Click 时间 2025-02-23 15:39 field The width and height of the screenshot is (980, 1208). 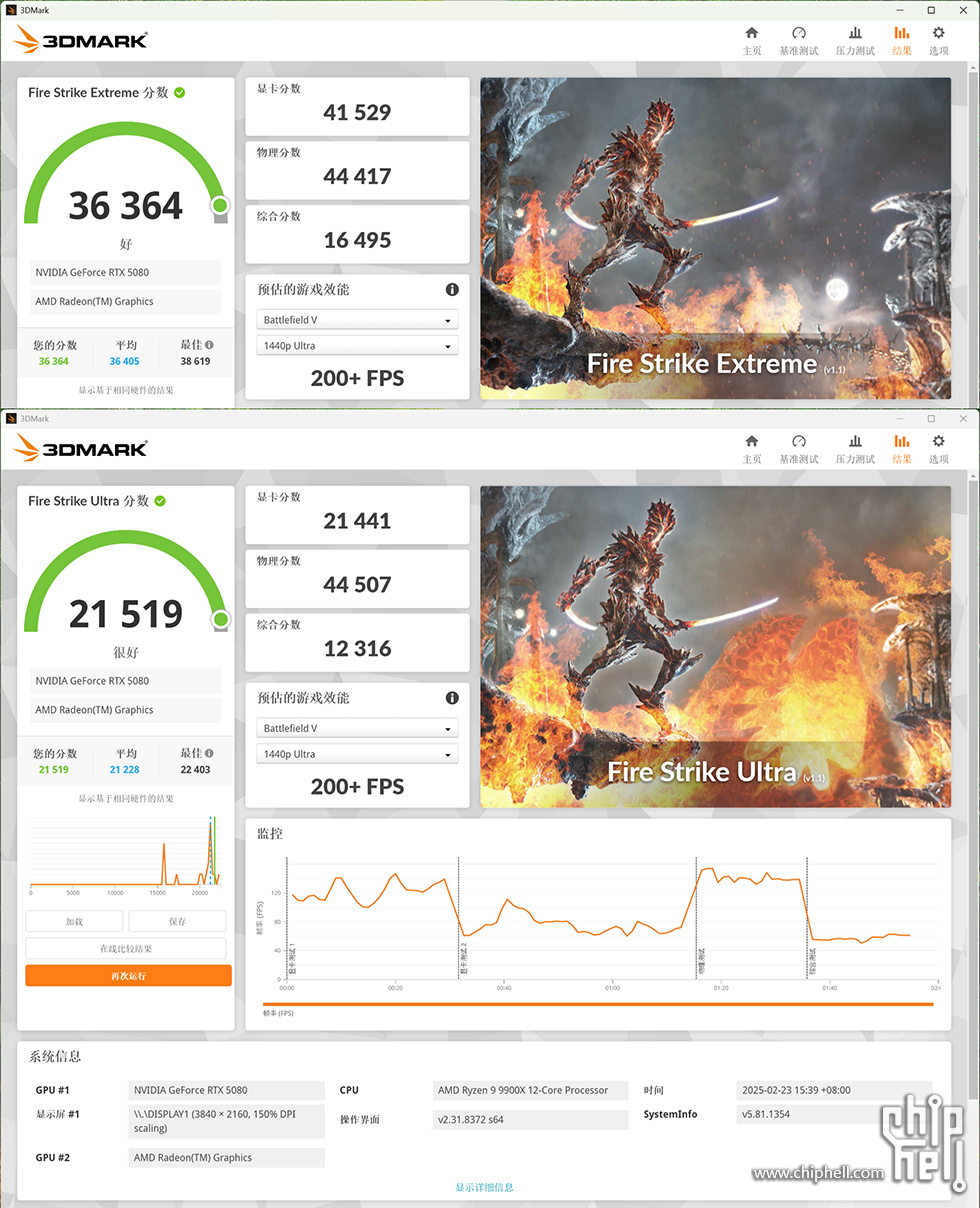coord(834,1090)
